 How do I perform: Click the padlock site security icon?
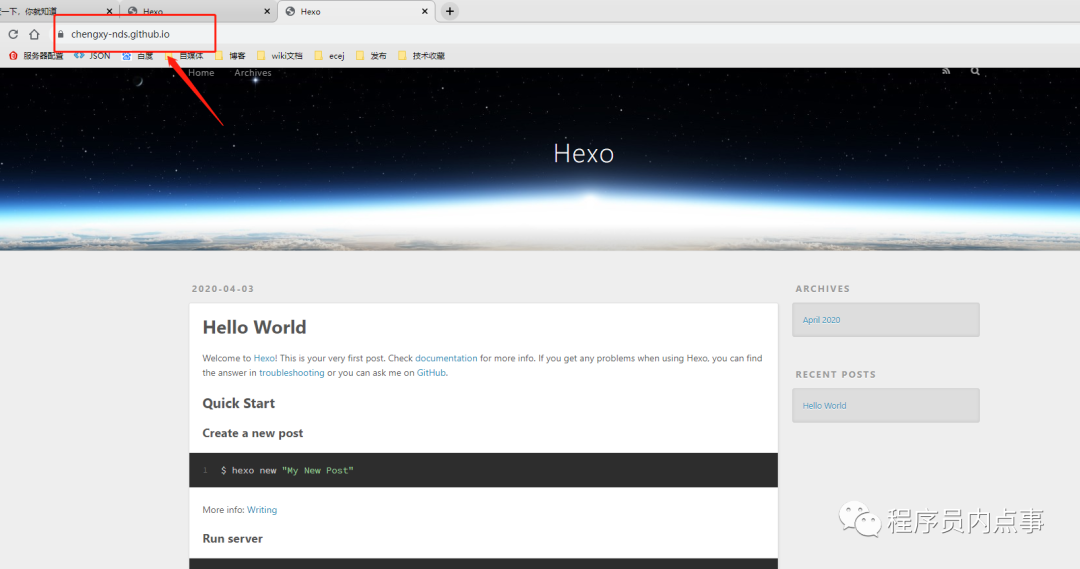click(x=61, y=34)
